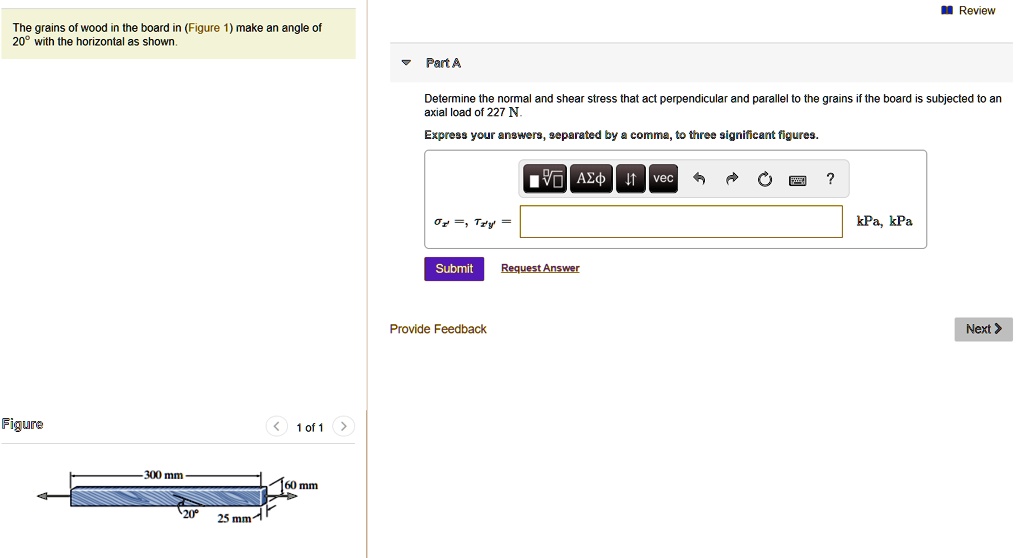Open the Review book icon
1024x558 pixels.
point(946,11)
